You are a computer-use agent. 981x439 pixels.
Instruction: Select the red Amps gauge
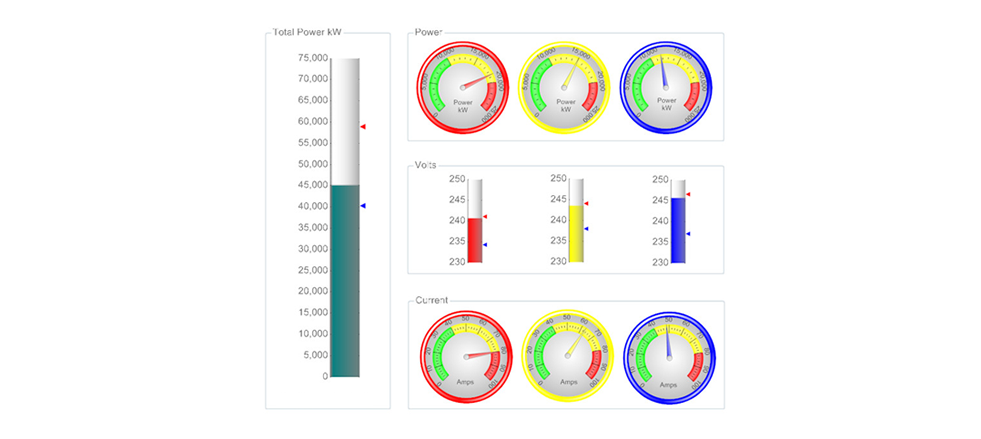(466, 357)
